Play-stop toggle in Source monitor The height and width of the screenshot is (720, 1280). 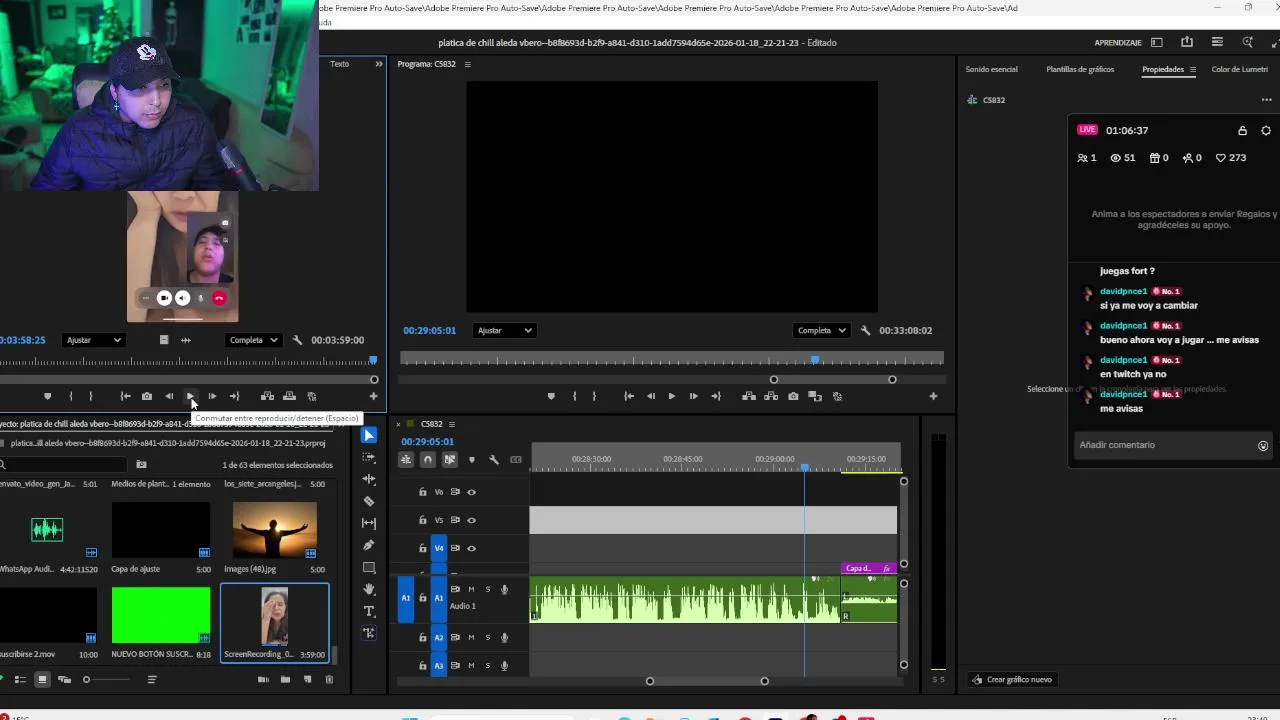click(190, 396)
